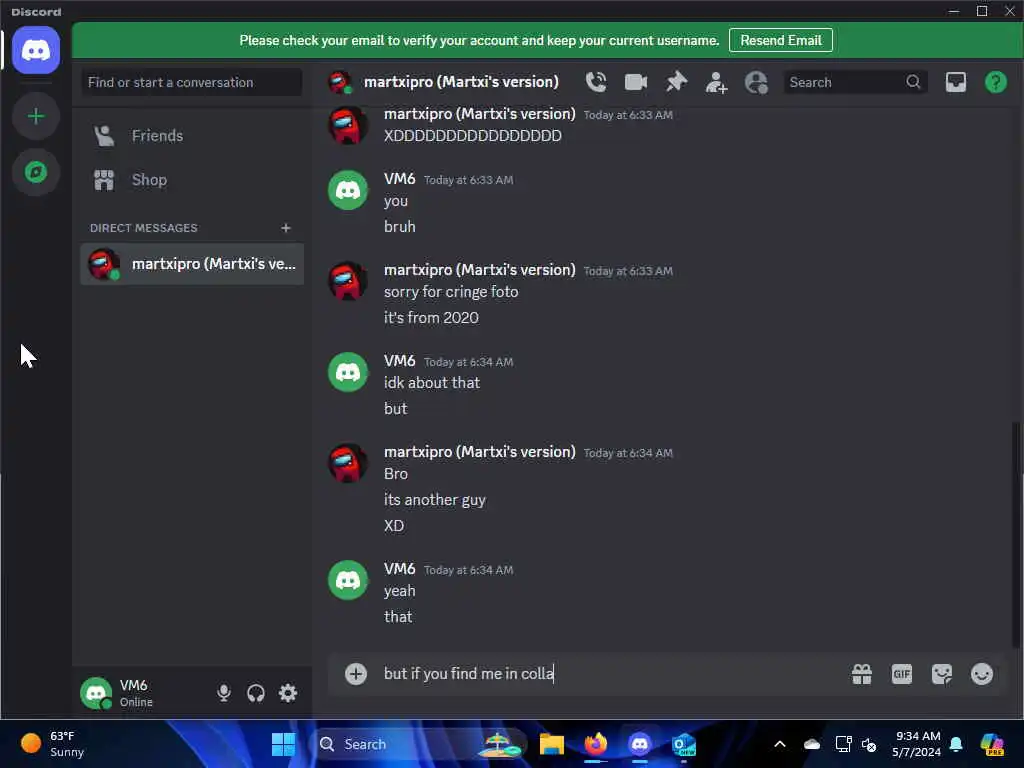Screen dimensions: 1024x768
Task: Click the message 'its another guy'
Action: coord(434,500)
